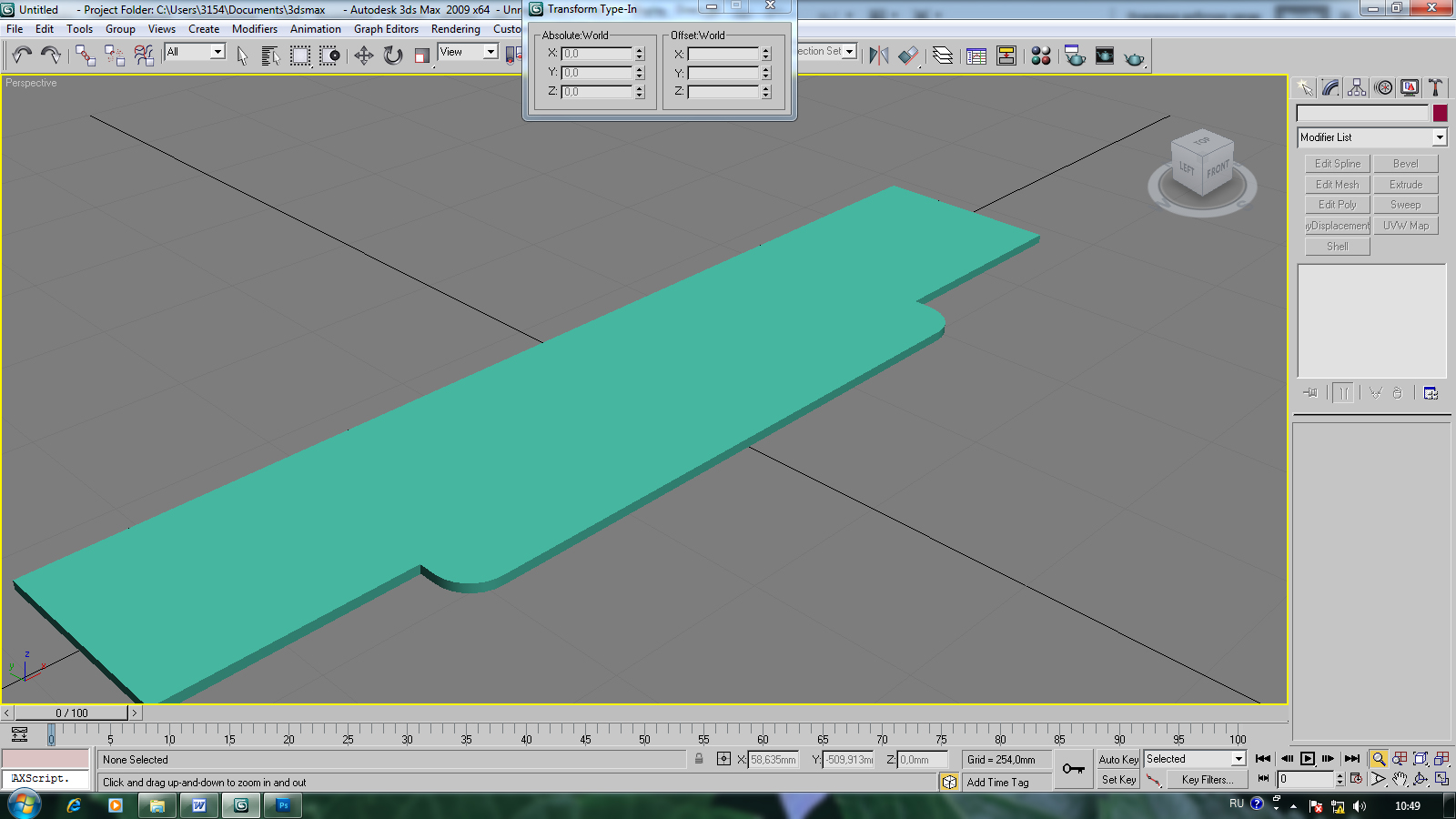Click the Quick Render teapot icon
Image resolution: width=1456 pixels, height=819 pixels.
(x=1134, y=57)
